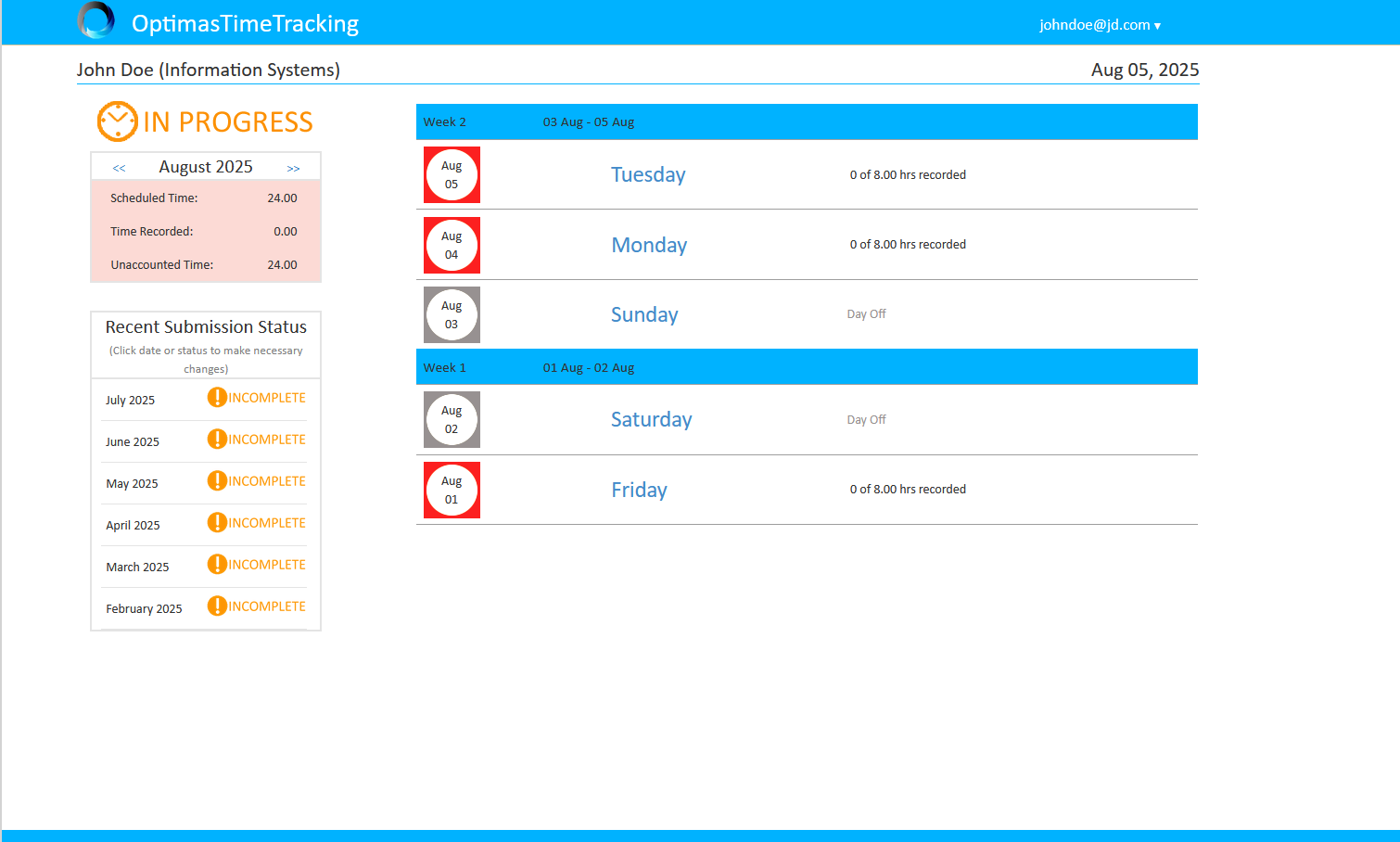Open the Monday day entry
The width and height of the screenshot is (1400, 842).
pyautogui.click(x=648, y=245)
